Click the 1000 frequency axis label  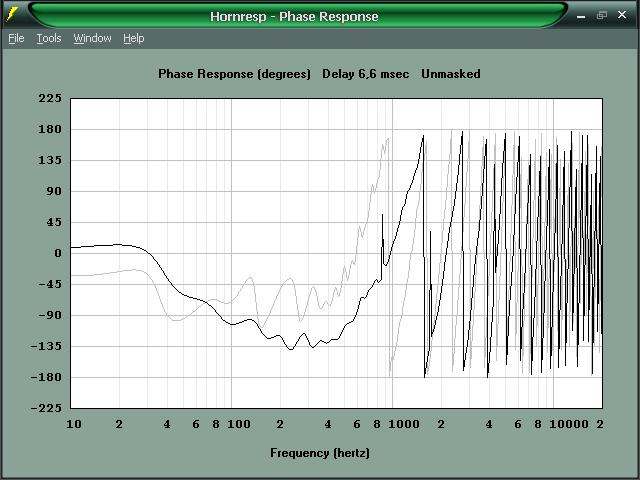coord(404,424)
